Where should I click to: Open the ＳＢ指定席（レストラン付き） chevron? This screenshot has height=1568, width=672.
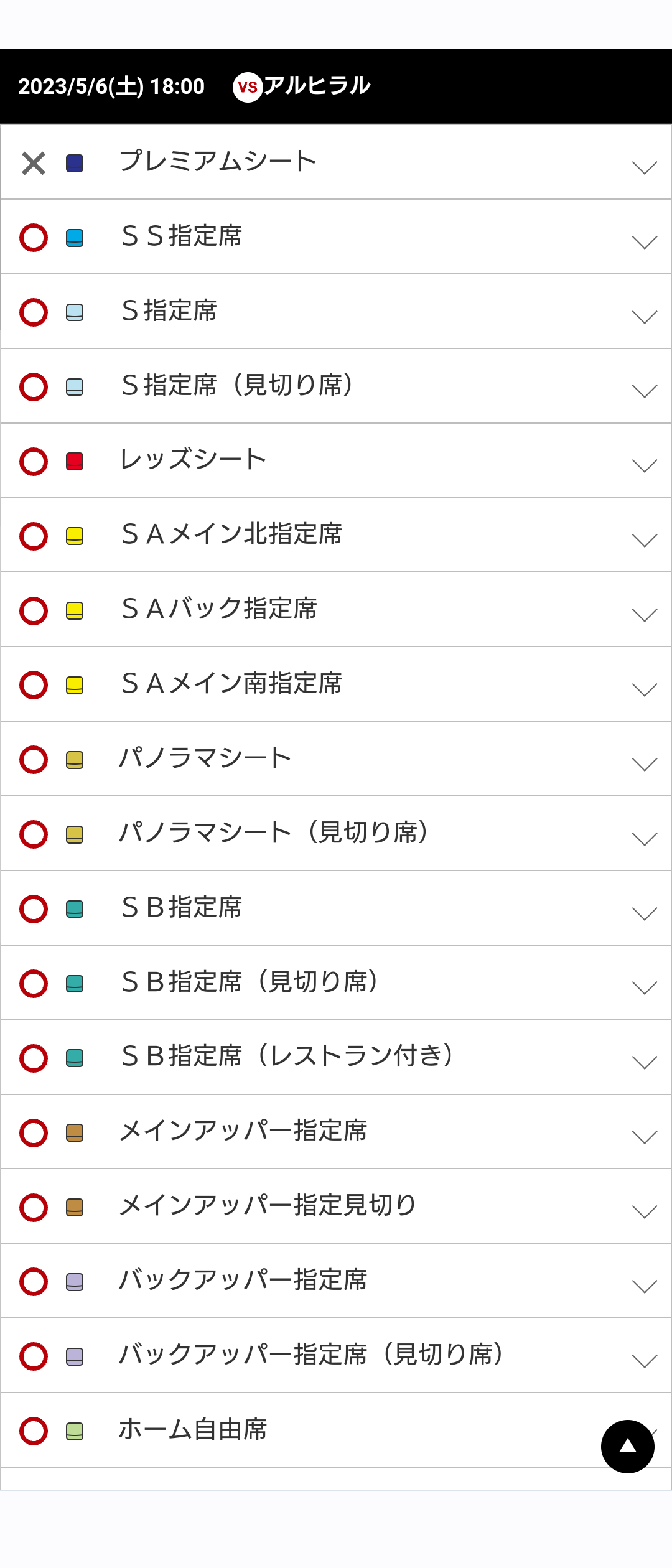644,1062
